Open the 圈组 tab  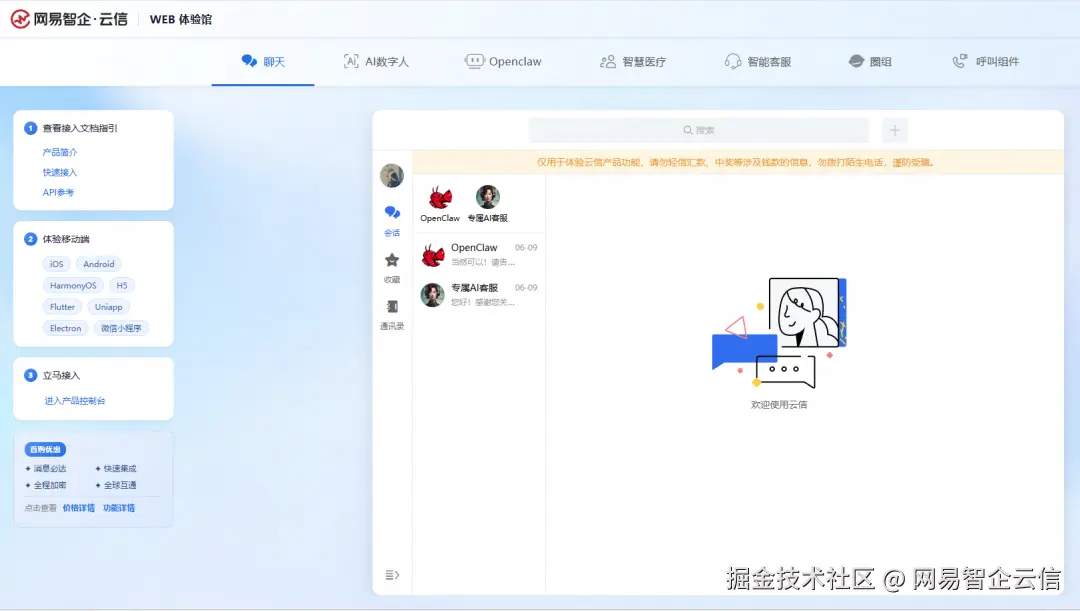pyautogui.click(x=870, y=61)
